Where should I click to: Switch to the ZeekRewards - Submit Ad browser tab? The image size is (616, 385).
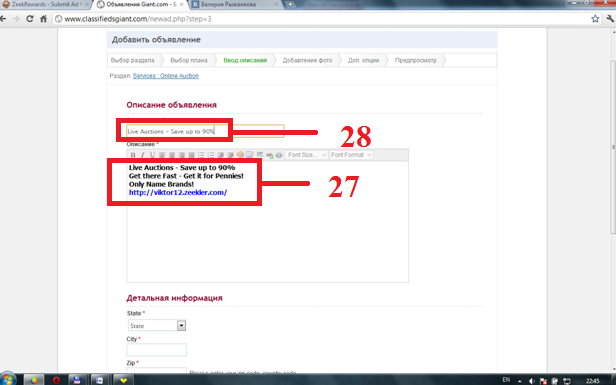[x=45, y=4]
